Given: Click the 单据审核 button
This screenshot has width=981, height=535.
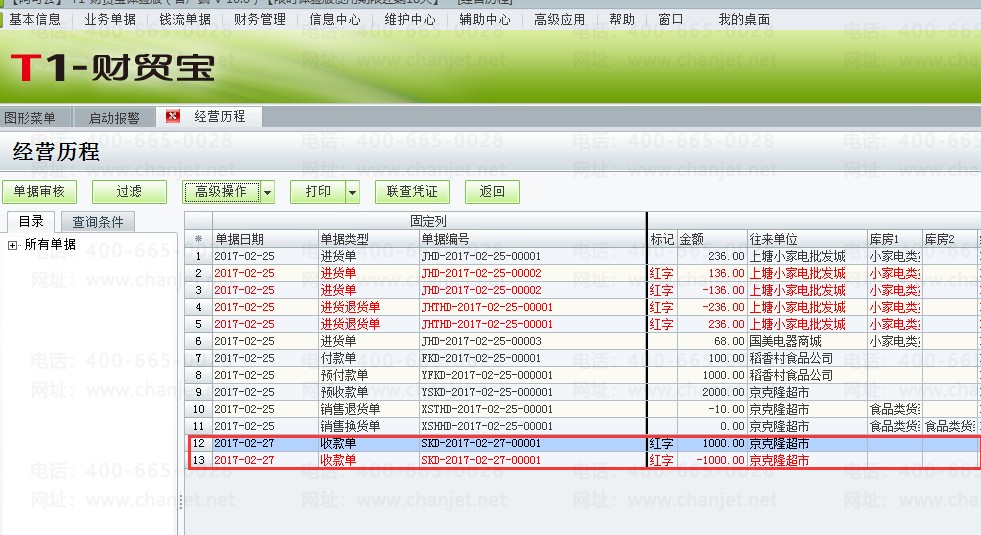Looking at the screenshot, I should [x=39, y=191].
